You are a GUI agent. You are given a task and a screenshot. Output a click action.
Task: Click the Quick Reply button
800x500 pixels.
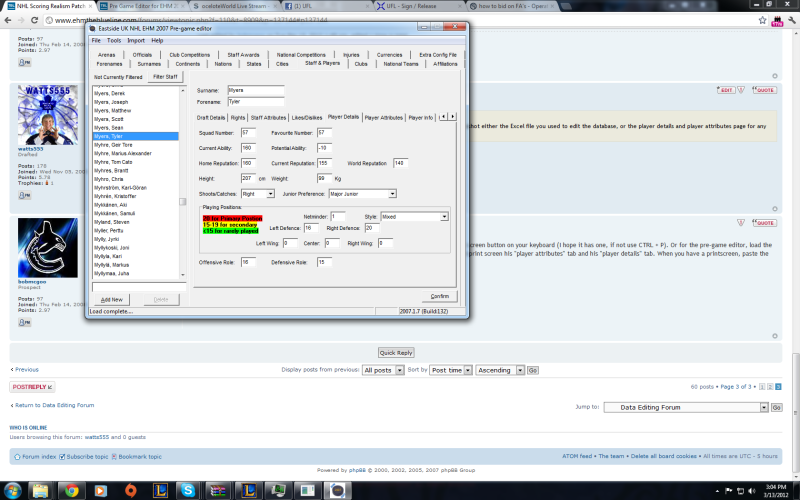[396, 353]
